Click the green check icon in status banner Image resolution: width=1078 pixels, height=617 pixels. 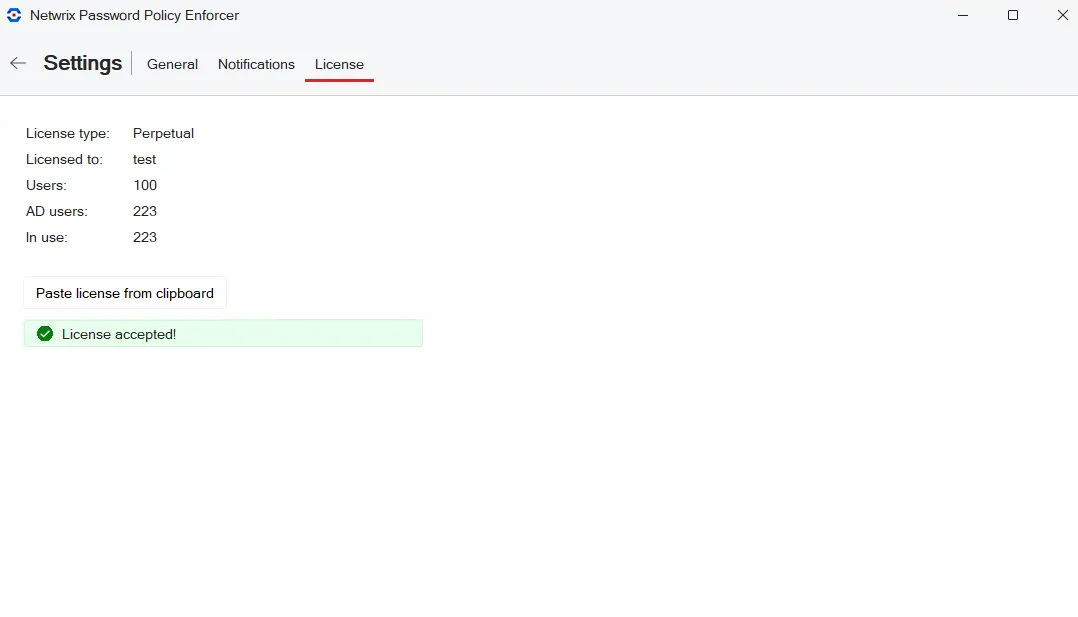pos(45,334)
